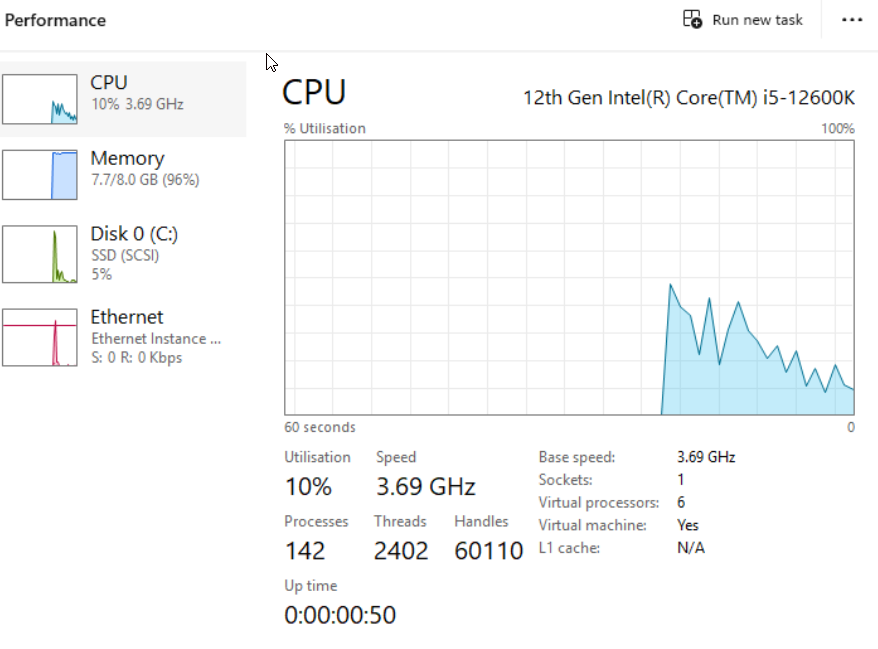
Task: Select the Disk 0 (C:) mini graph
Action: click(x=40, y=254)
